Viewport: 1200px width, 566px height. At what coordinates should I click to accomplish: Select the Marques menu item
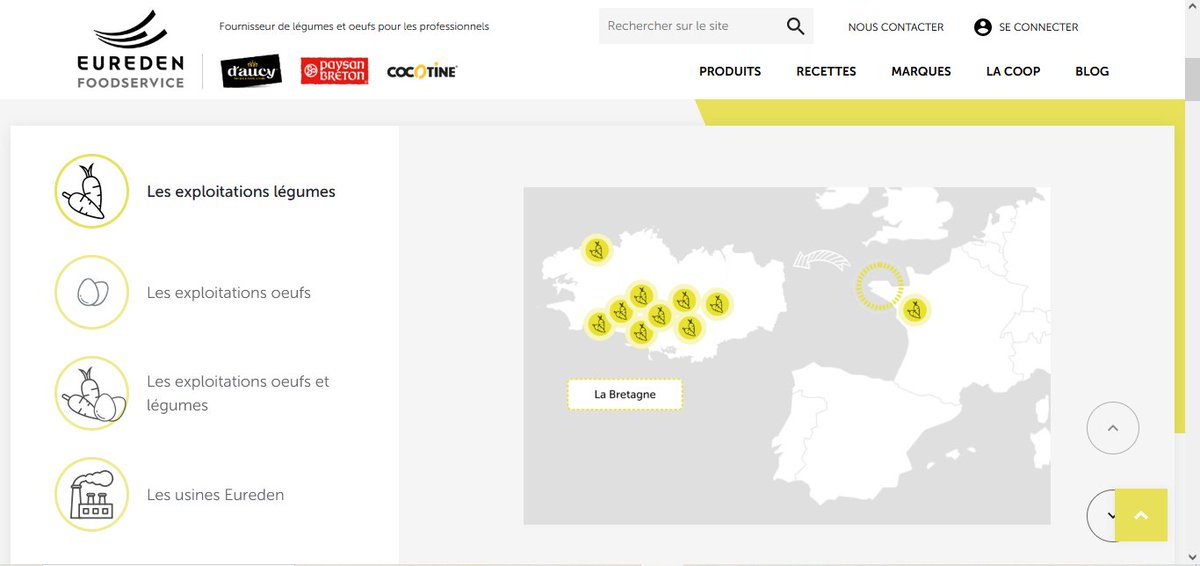point(921,71)
